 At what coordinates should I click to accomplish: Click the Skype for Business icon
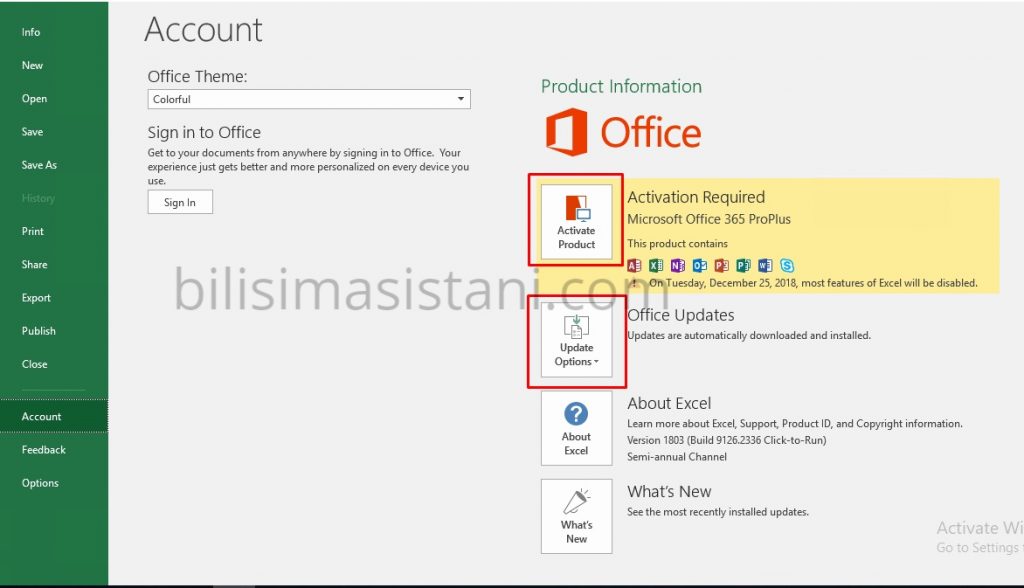tap(787, 265)
